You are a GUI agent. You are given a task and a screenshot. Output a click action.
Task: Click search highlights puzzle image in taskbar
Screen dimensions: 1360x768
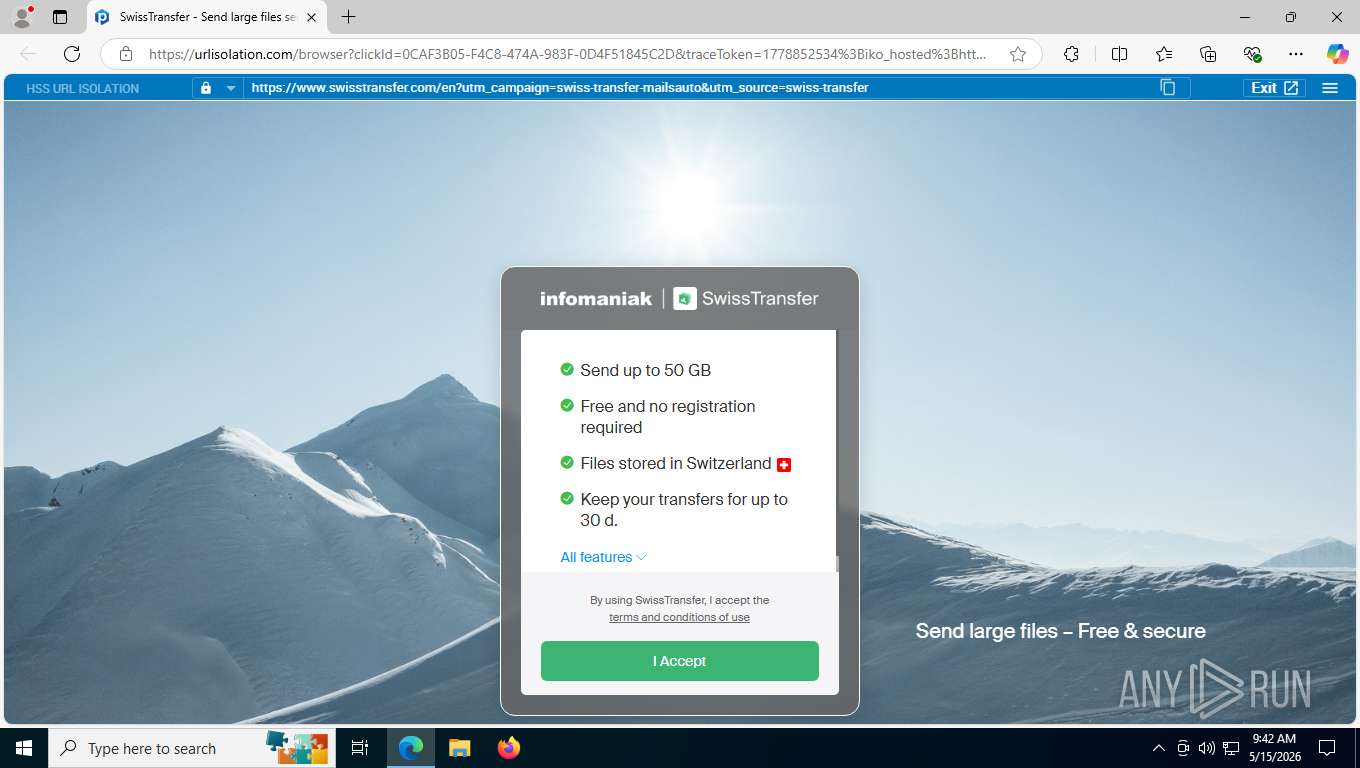pos(297,747)
